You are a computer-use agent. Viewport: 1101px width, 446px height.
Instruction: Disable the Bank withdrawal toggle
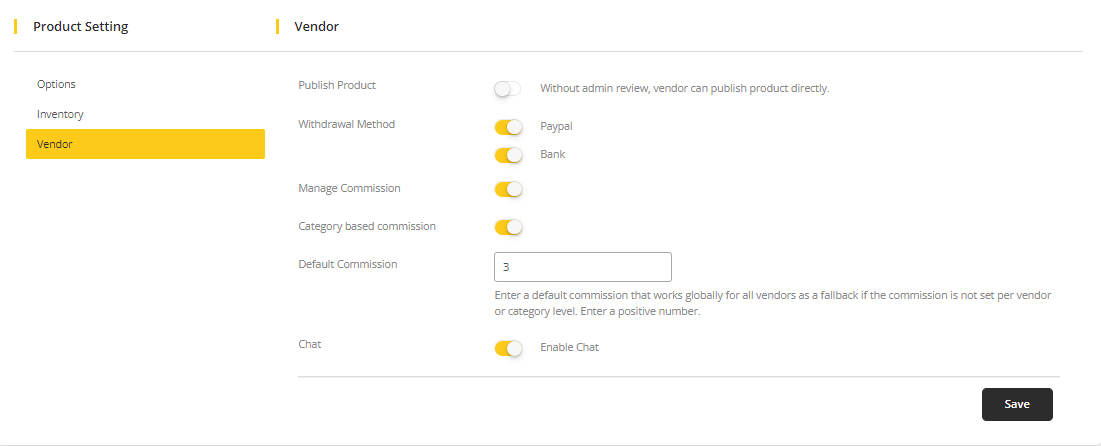[x=508, y=155]
